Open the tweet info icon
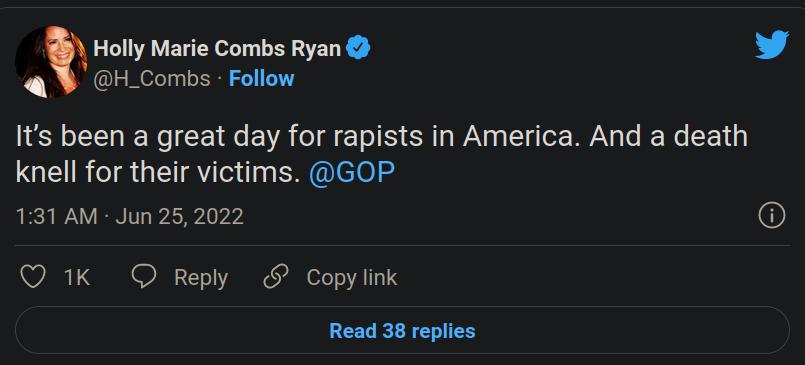This screenshot has width=805, height=365. coord(772,216)
